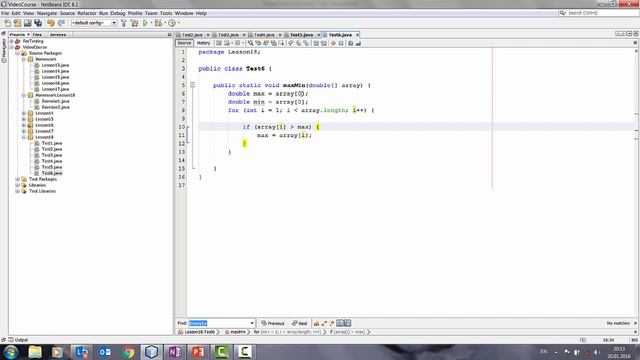Click the Debug Project toolbar icon
Image resolution: width=640 pixels, height=360 pixels.
(x=158, y=23)
